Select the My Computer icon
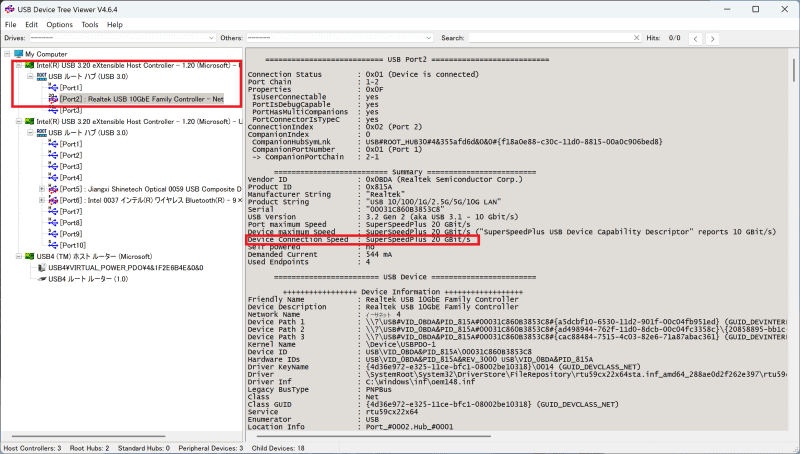800x454 pixels. 19,54
